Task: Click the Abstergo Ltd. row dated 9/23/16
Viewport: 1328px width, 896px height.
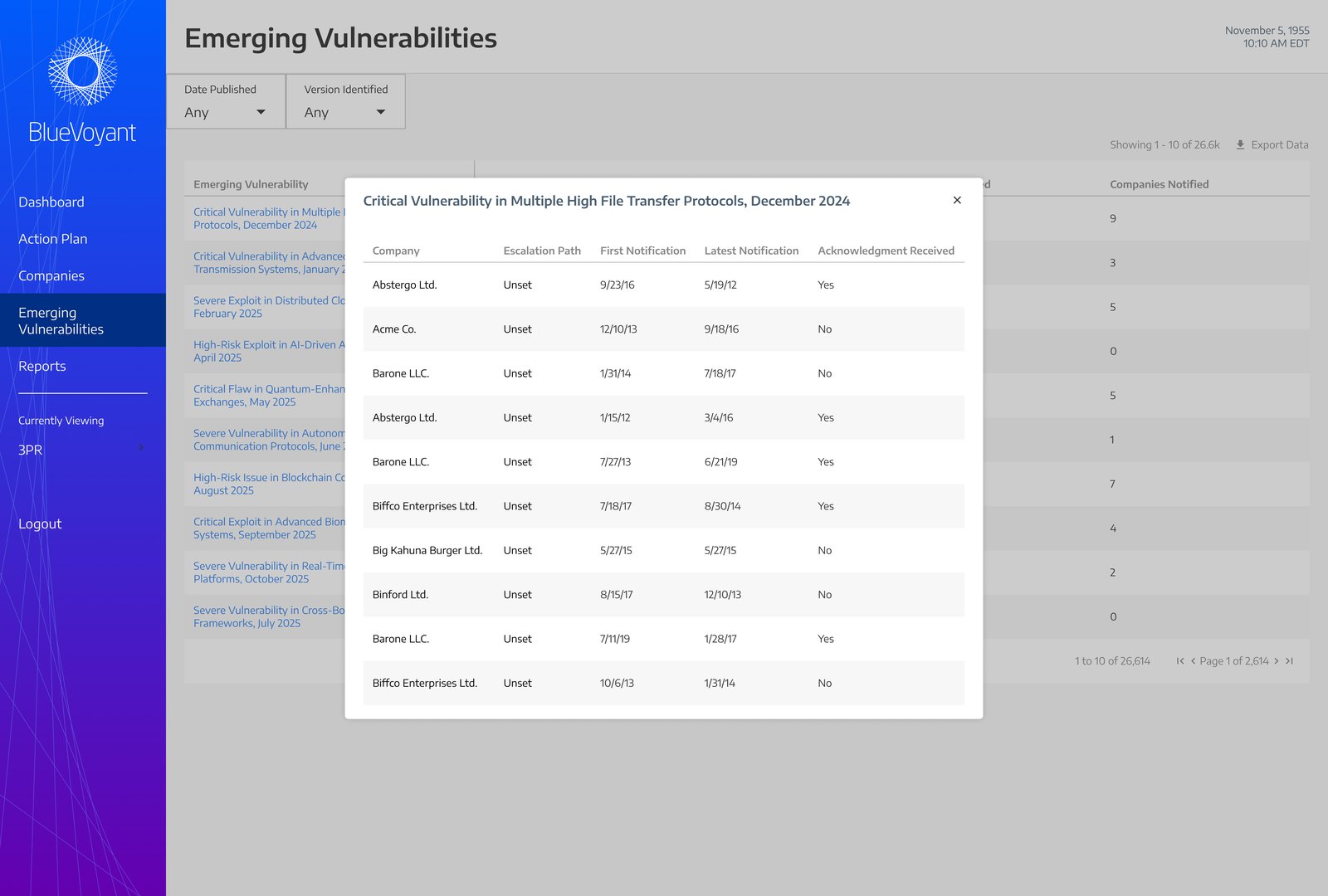Action: coord(664,285)
